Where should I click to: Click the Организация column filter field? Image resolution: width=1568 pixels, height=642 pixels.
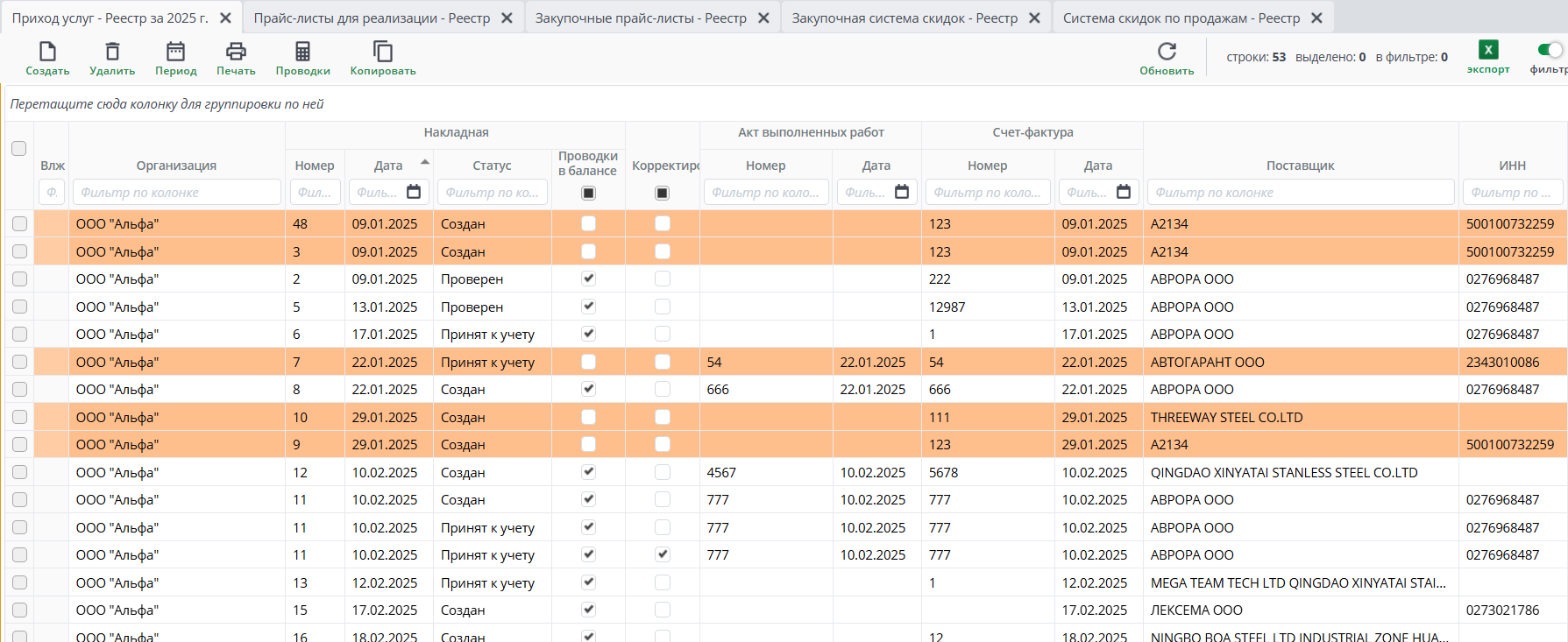(x=175, y=193)
